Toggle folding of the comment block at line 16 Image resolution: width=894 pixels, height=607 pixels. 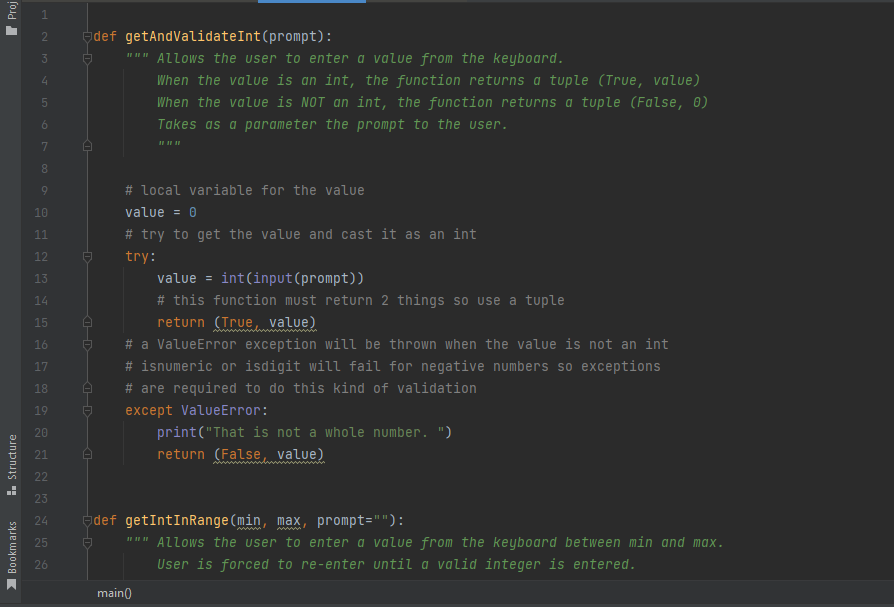coord(87,344)
